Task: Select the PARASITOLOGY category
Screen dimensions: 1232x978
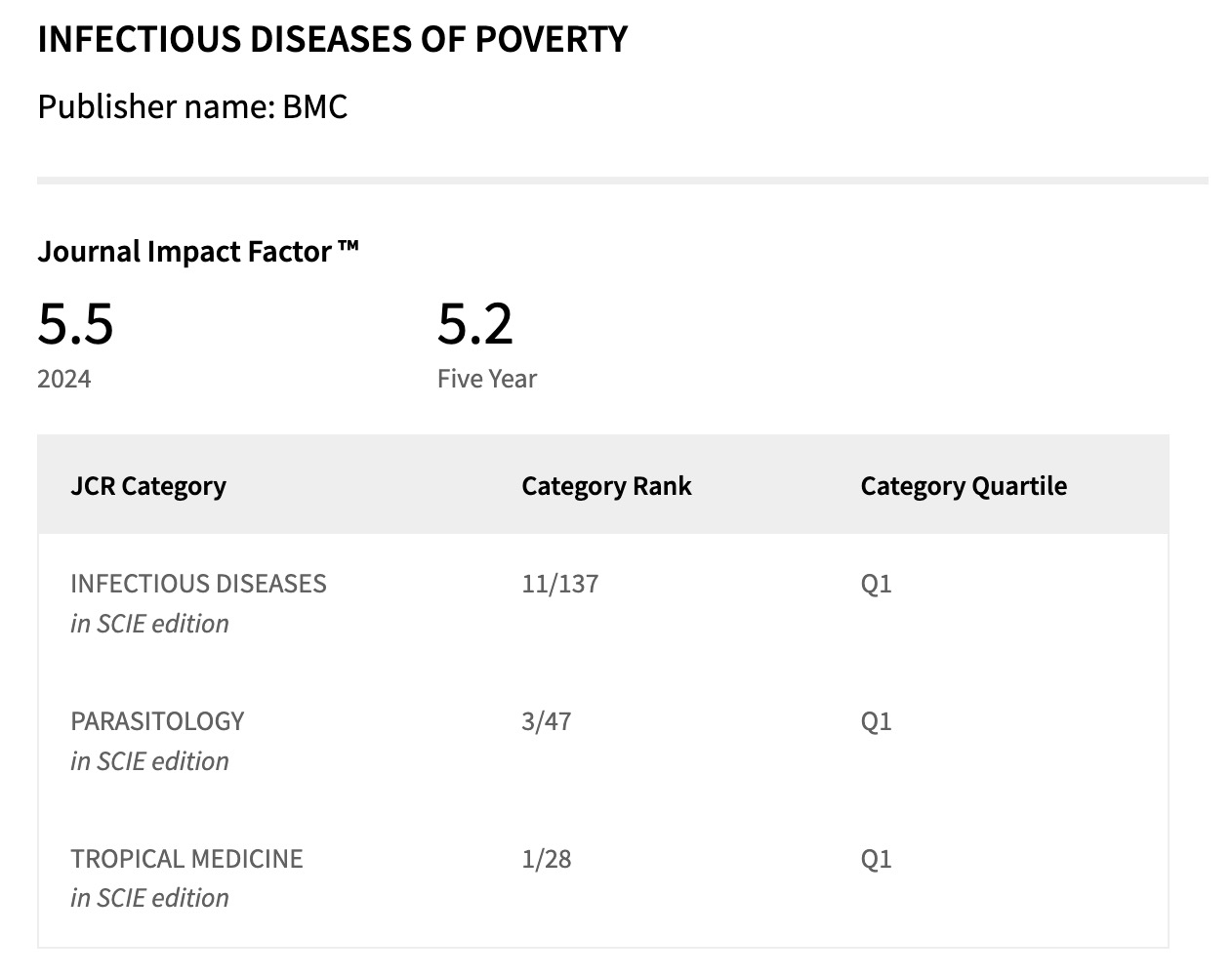Action: tap(157, 721)
